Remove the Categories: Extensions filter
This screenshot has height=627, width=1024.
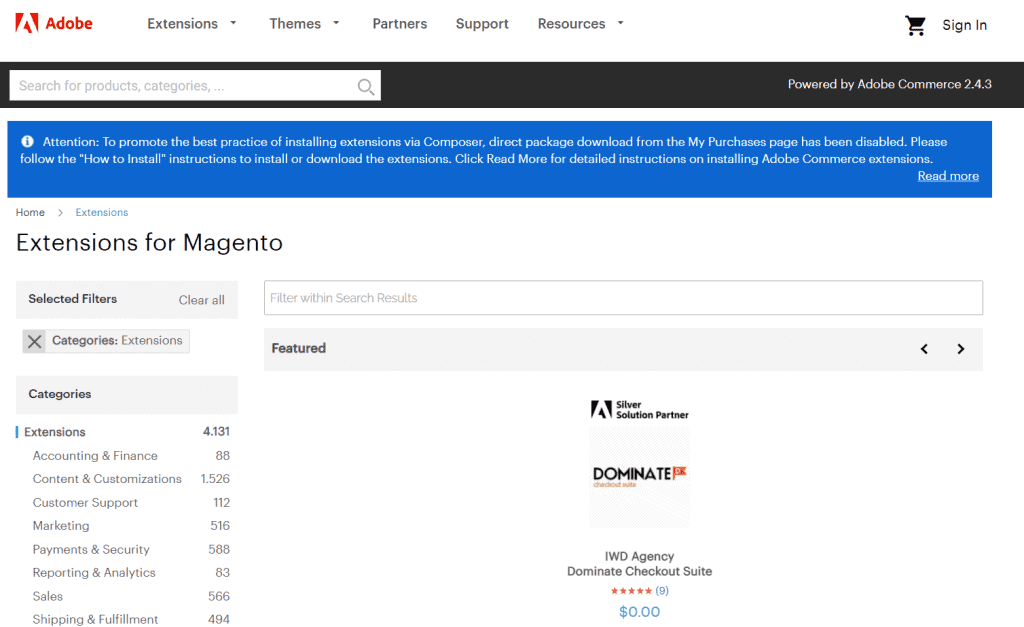(x=35, y=341)
